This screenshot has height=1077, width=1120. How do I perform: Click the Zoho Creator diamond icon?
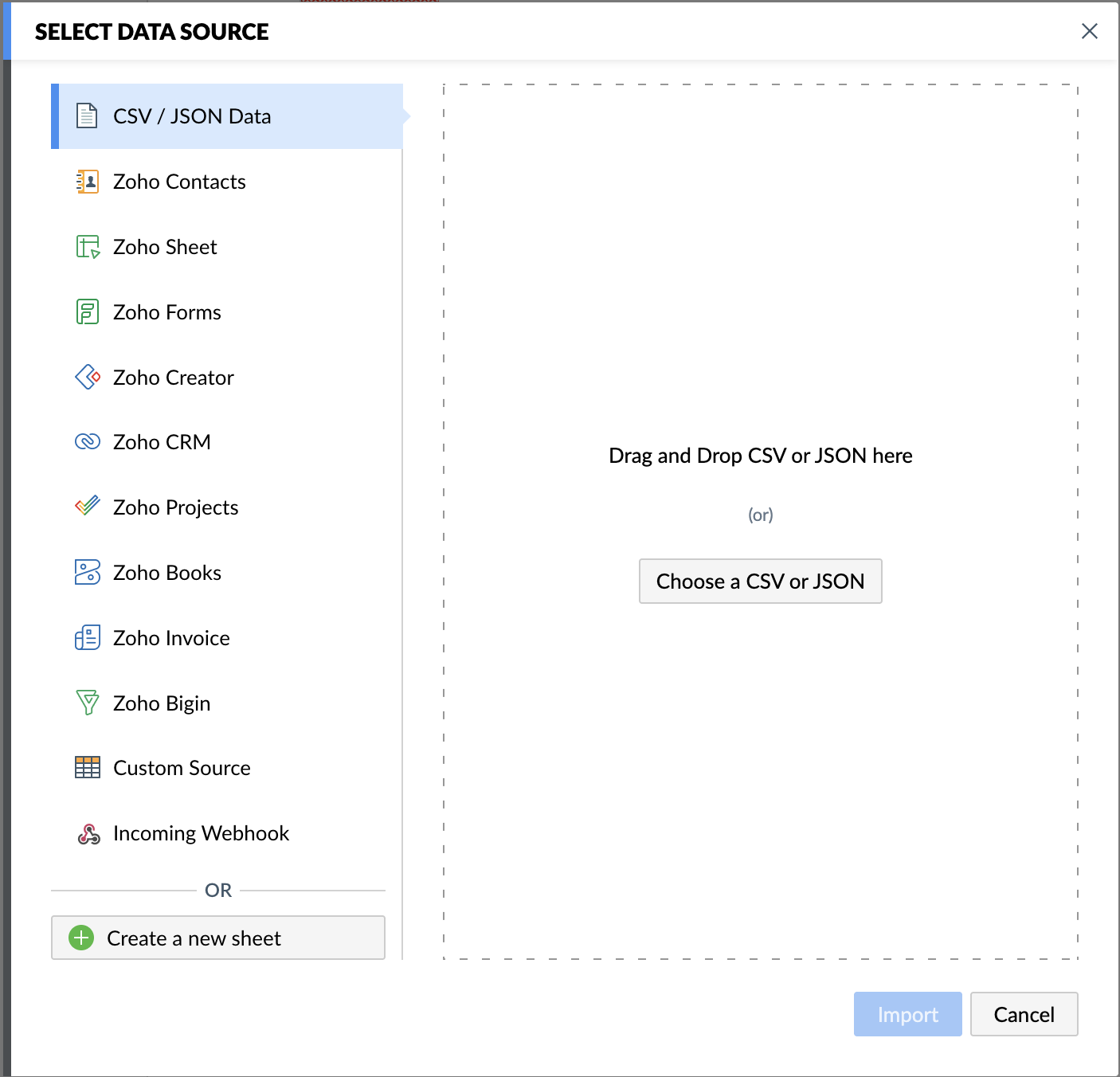[x=87, y=377]
